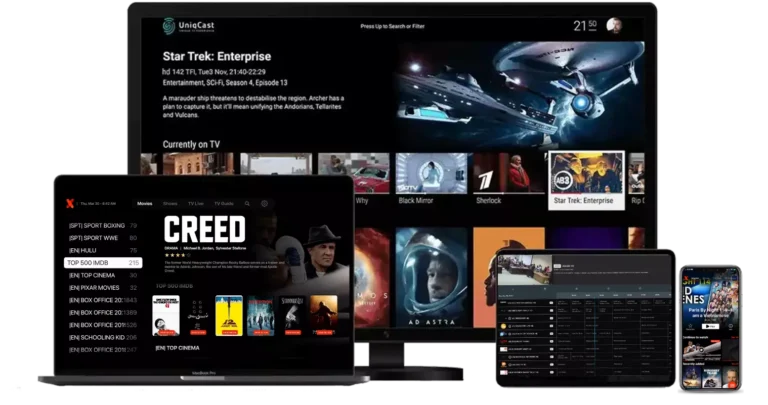Click the Black Mirror tile on TV
The width and height of the screenshot is (768, 405).
point(431,179)
